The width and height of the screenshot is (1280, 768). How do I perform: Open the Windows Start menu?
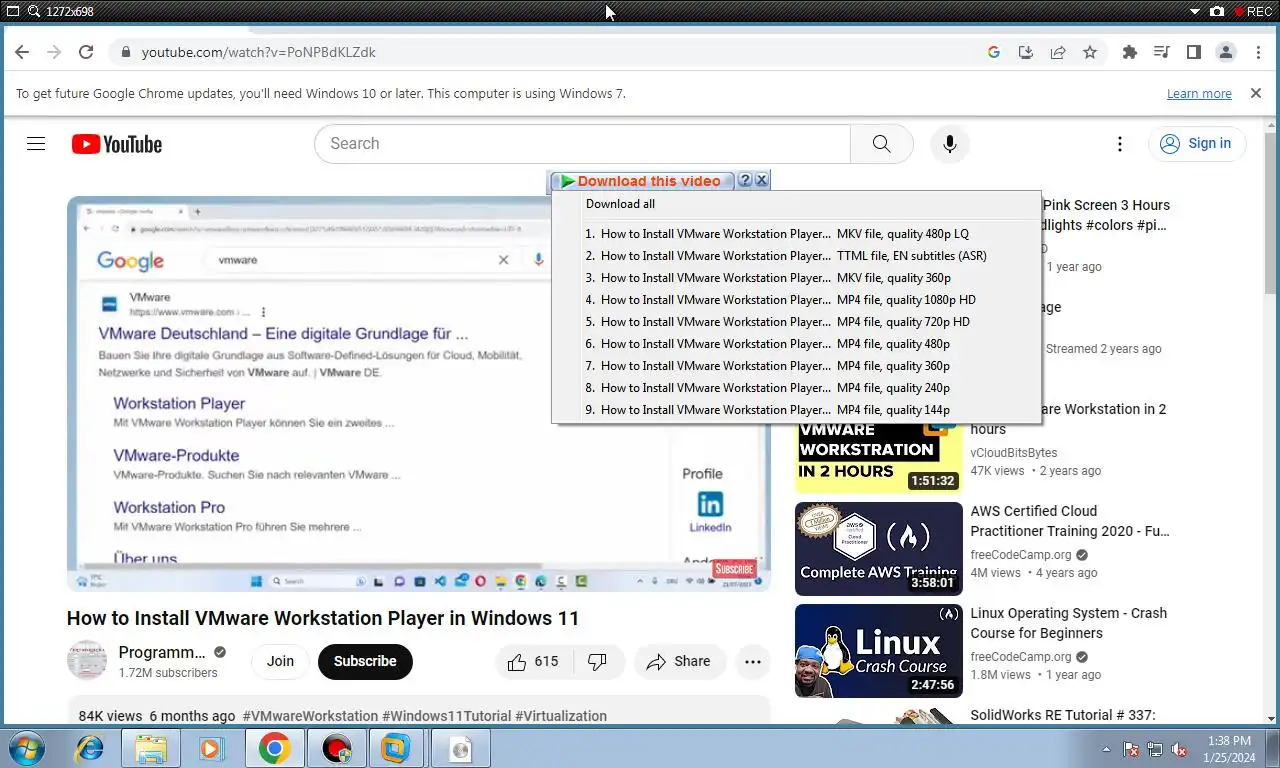[x=25, y=748]
